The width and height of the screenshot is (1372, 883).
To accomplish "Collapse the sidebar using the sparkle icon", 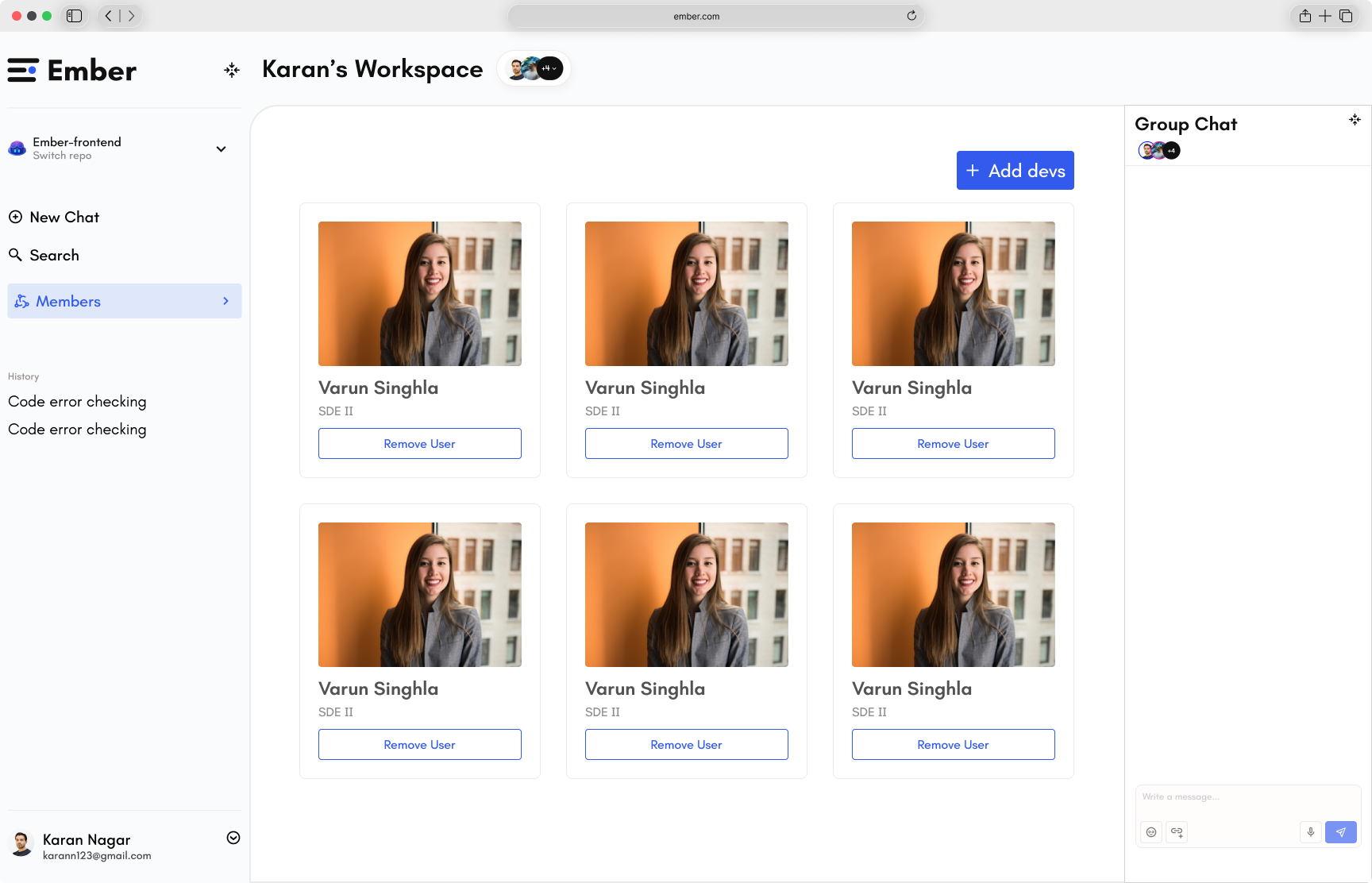I will pos(232,71).
